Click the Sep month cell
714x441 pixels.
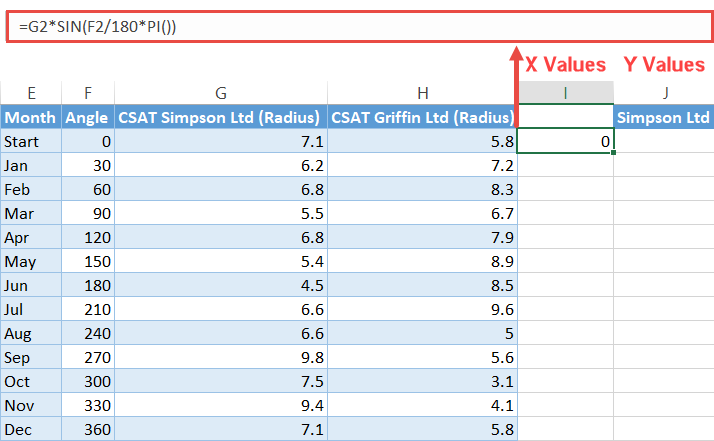(31, 357)
